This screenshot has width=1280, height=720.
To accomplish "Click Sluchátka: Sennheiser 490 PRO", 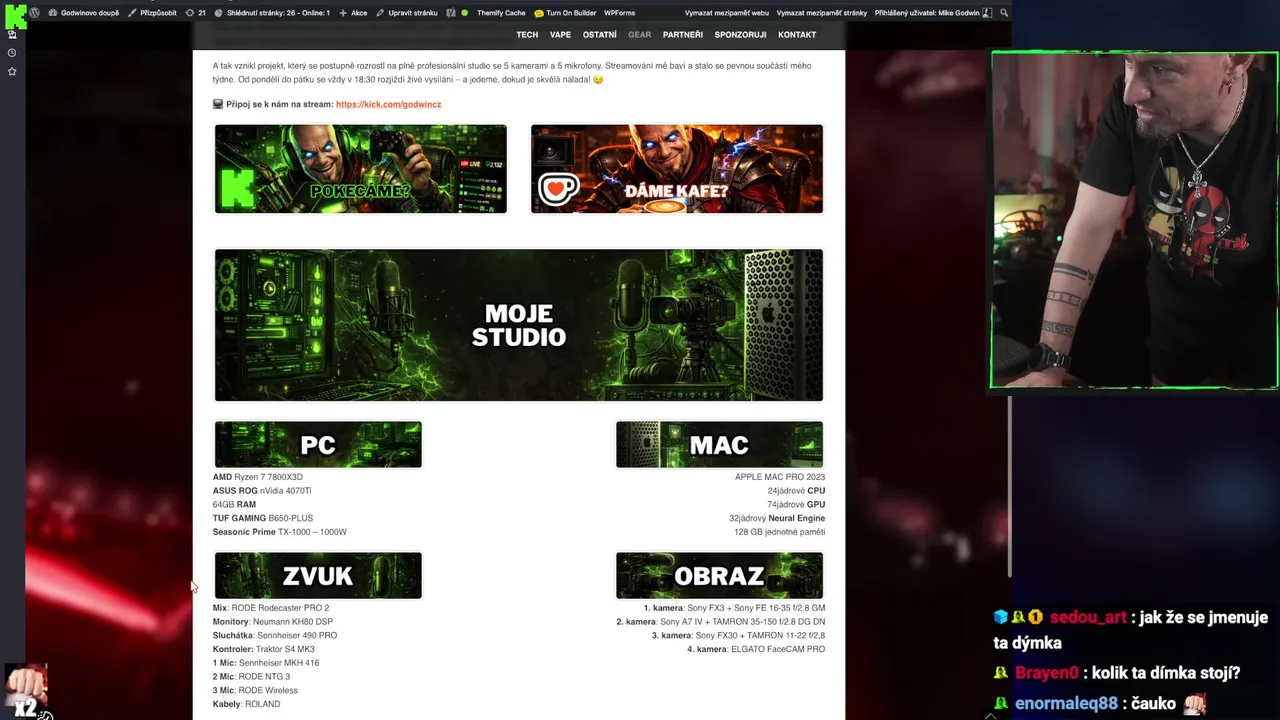I will click(275, 636).
